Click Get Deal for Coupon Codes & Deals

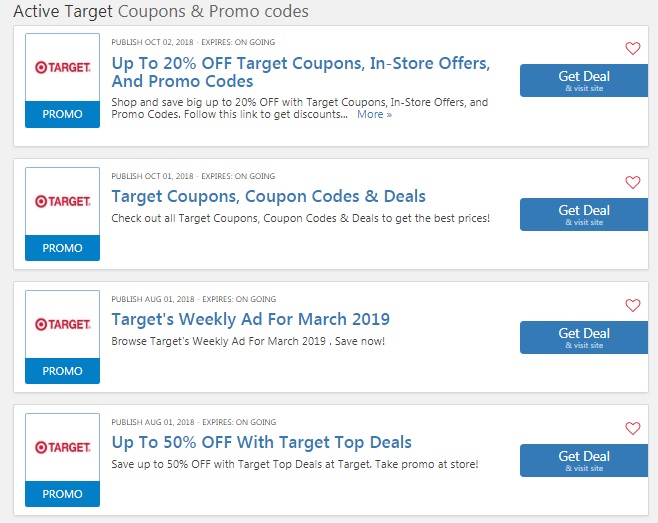584,214
